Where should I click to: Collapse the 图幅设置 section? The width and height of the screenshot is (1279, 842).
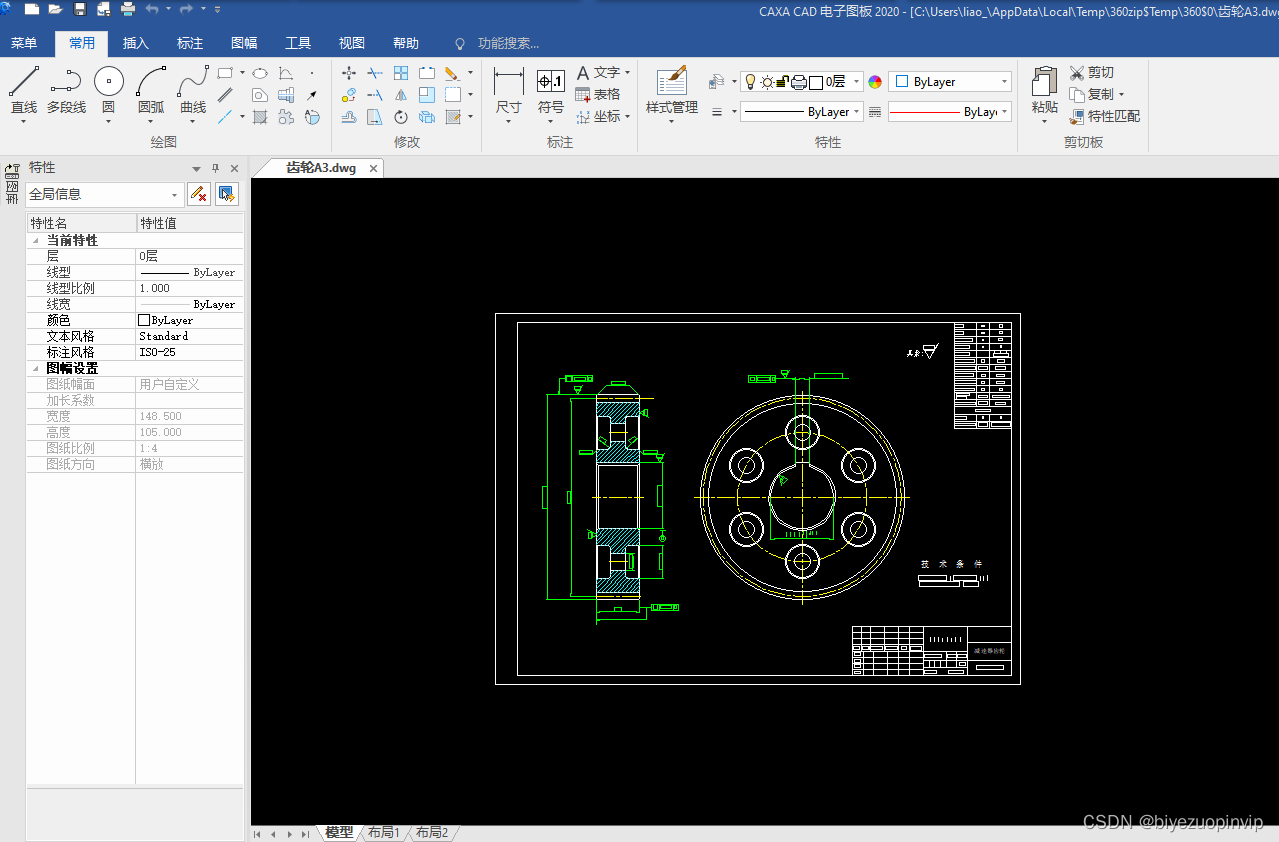pos(36,369)
